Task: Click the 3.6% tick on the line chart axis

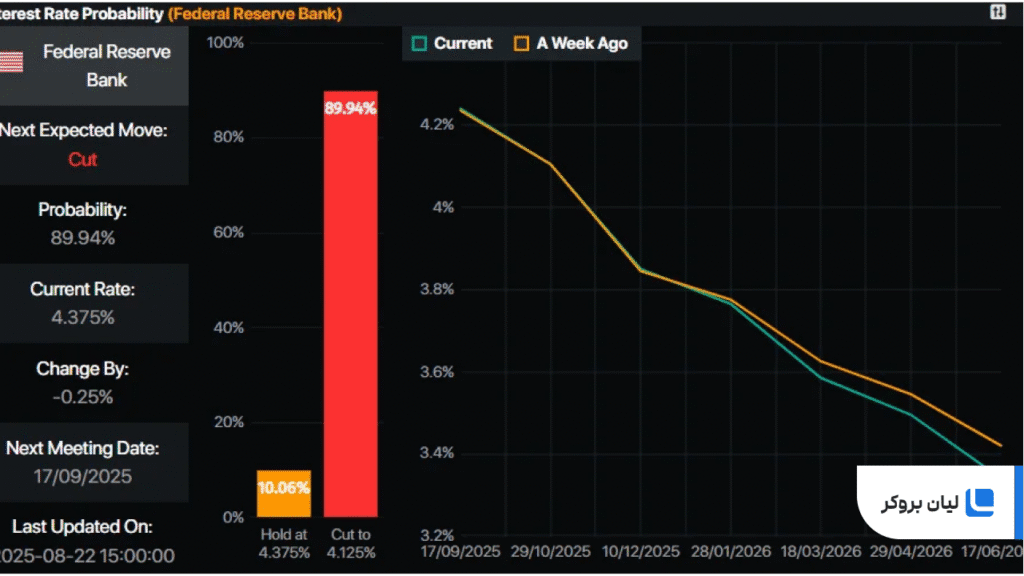Action: 437,372
